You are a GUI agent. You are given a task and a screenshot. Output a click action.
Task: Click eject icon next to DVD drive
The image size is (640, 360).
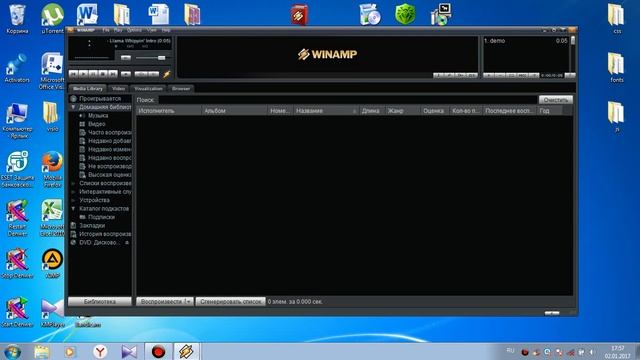(x=127, y=243)
